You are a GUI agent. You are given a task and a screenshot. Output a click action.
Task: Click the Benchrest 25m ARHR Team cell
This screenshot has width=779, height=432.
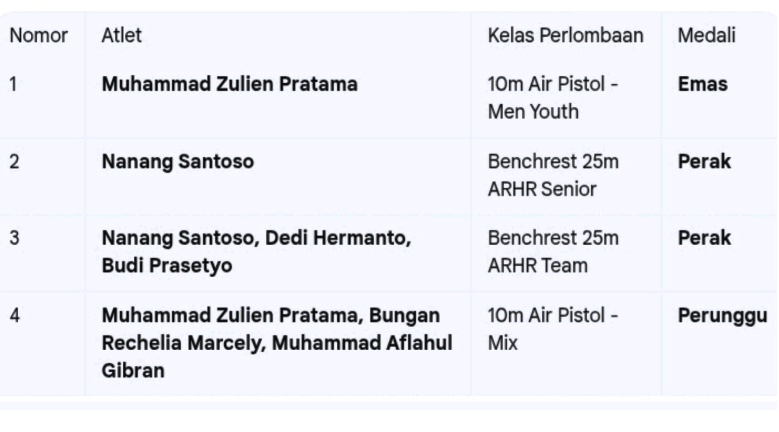553,252
